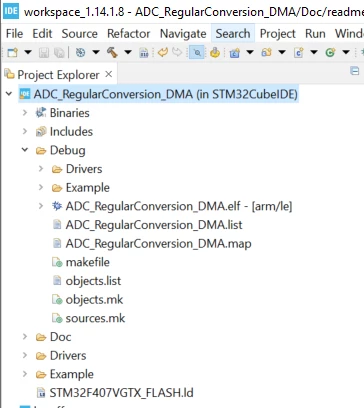The image size is (364, 408).
Task: Open dropdown beside new C file icon
Action: point(314,52)
